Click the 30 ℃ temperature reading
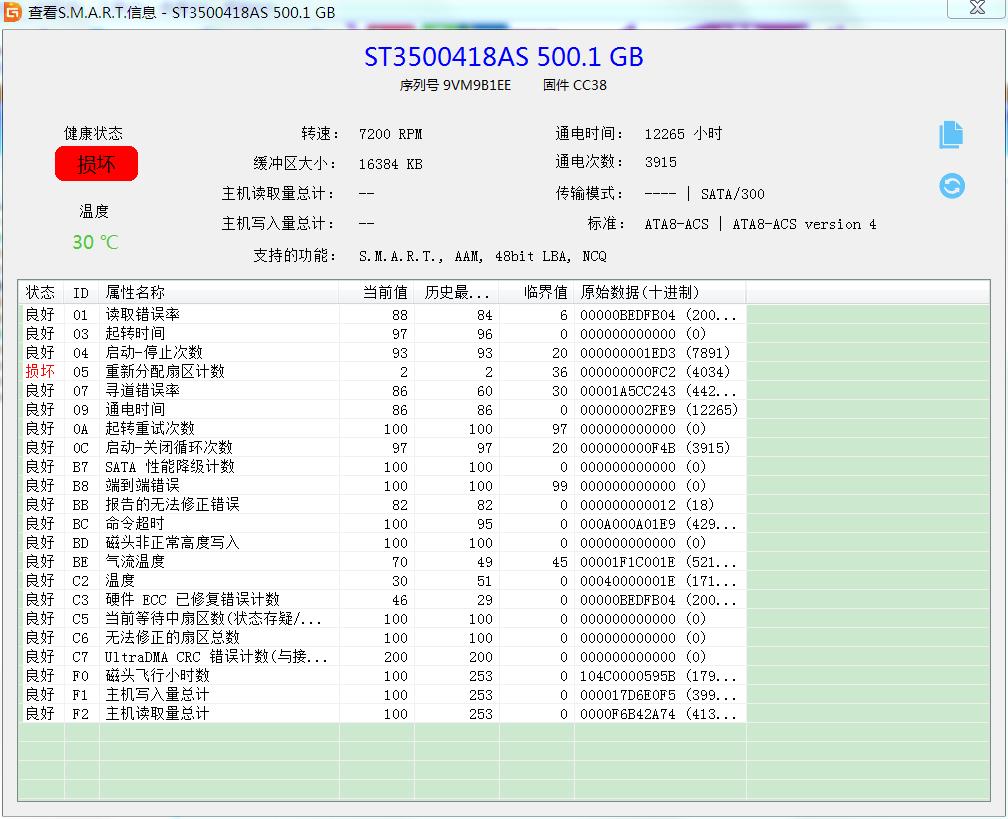The width and height of the screenshot is (1008, 819). (x=95, y=242)
